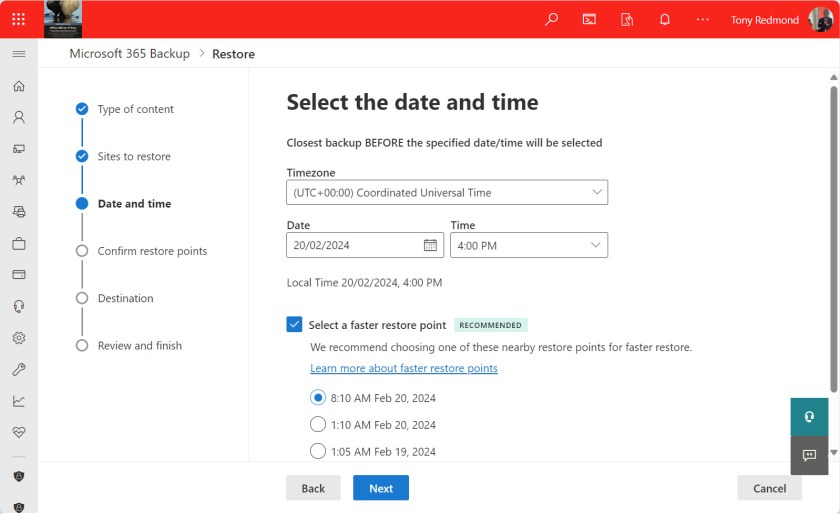840x514 pixels.
Task: Open Teams and groups icon in sidebar
Action: pos(19,180)
